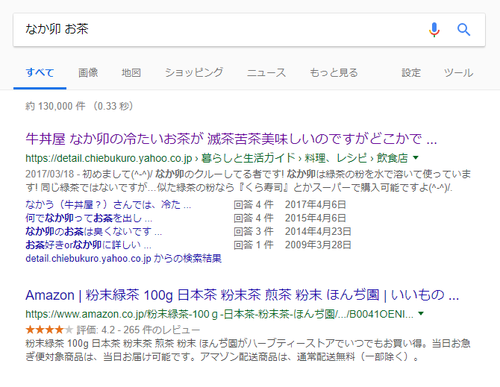
Task: Expand the dropdown arrow after the amazon.co.jp URL
Action: pos(421,314)
